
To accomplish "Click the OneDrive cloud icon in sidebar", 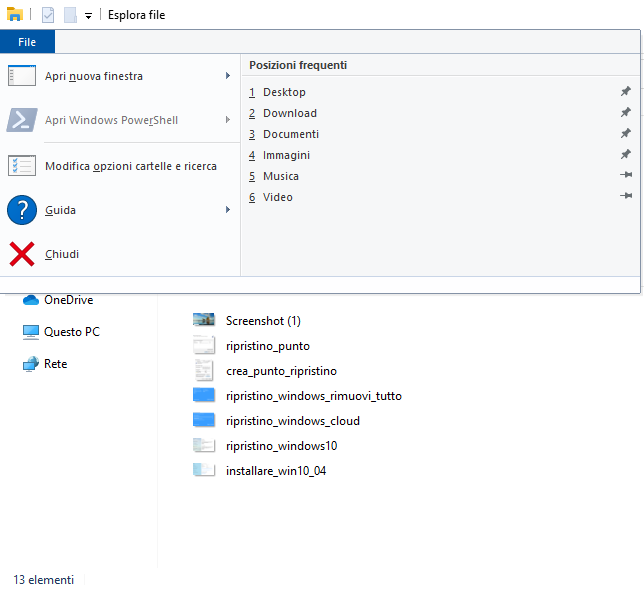I will pyautogui.click(x=30, y=300).
